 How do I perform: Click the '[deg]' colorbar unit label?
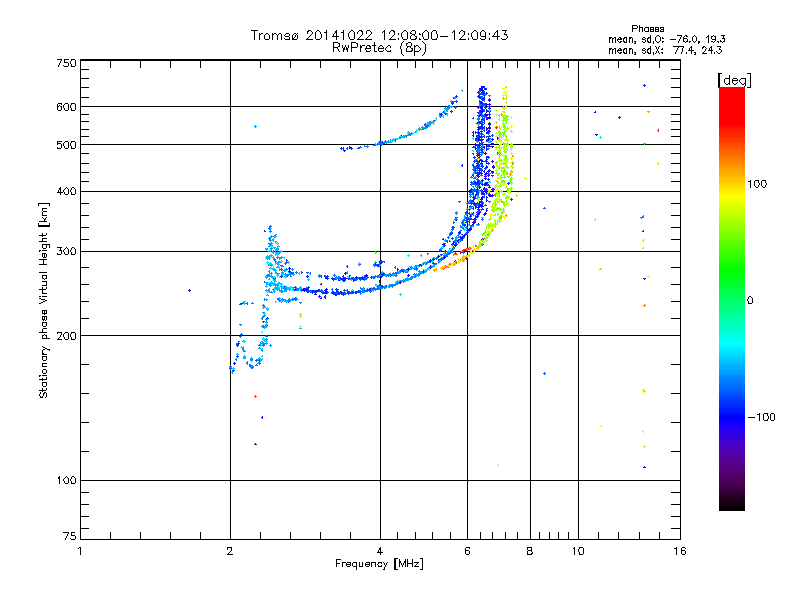[x=734, y=80]
